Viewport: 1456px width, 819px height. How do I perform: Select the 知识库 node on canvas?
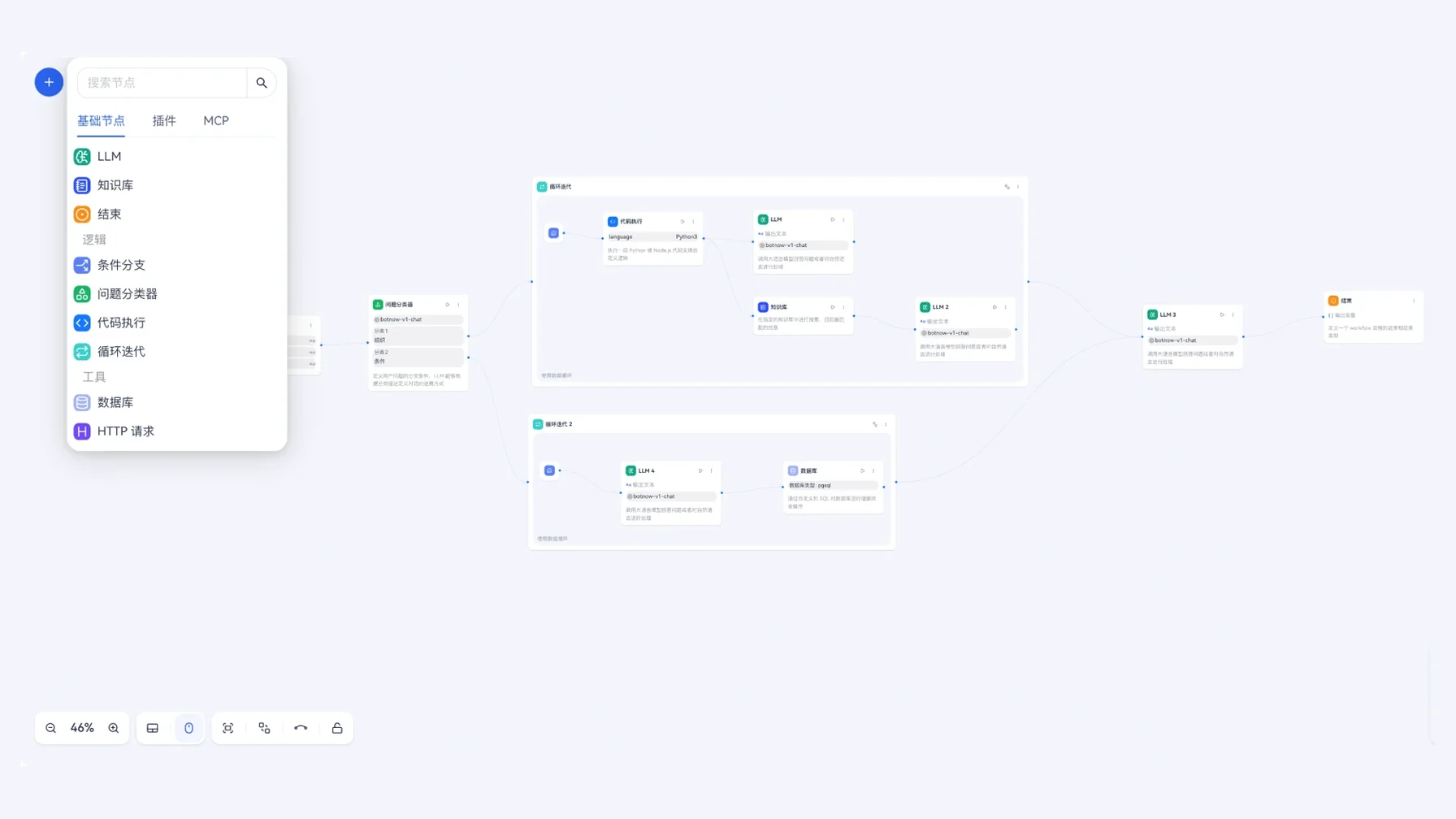[x=804, y=316]
